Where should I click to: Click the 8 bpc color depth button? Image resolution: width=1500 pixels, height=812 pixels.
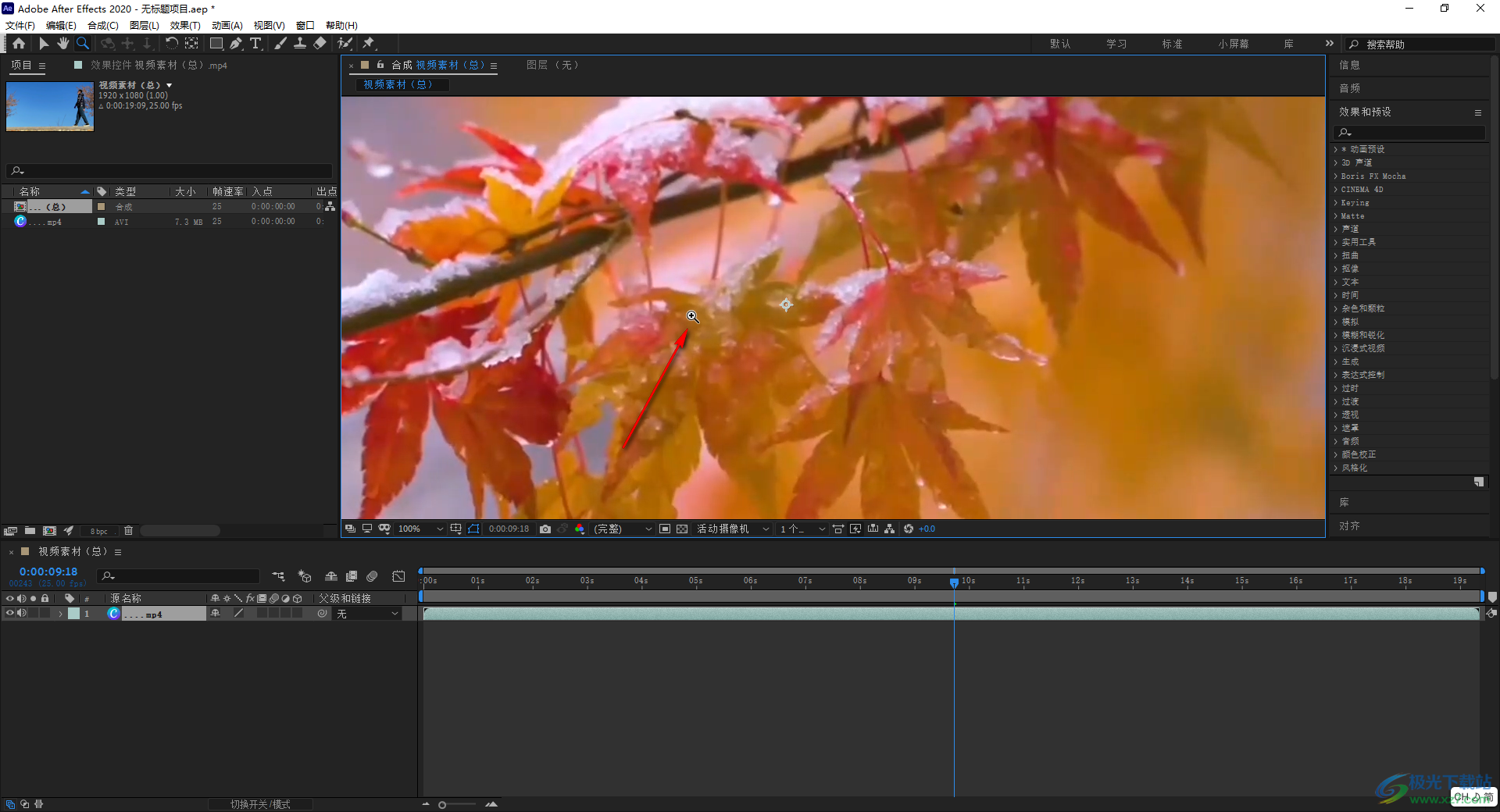coord(99,531)
